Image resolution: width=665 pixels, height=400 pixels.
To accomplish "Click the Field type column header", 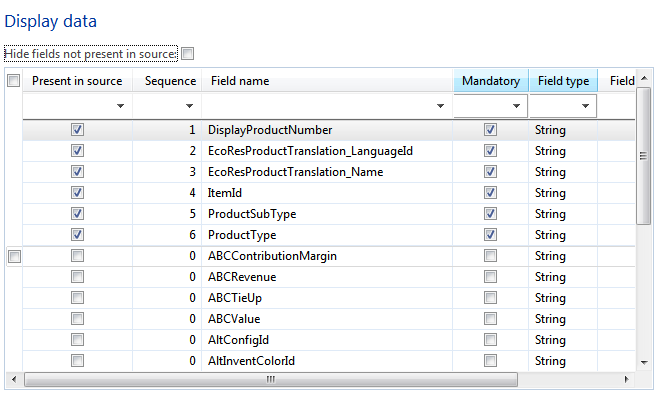I will pos(563,81).
